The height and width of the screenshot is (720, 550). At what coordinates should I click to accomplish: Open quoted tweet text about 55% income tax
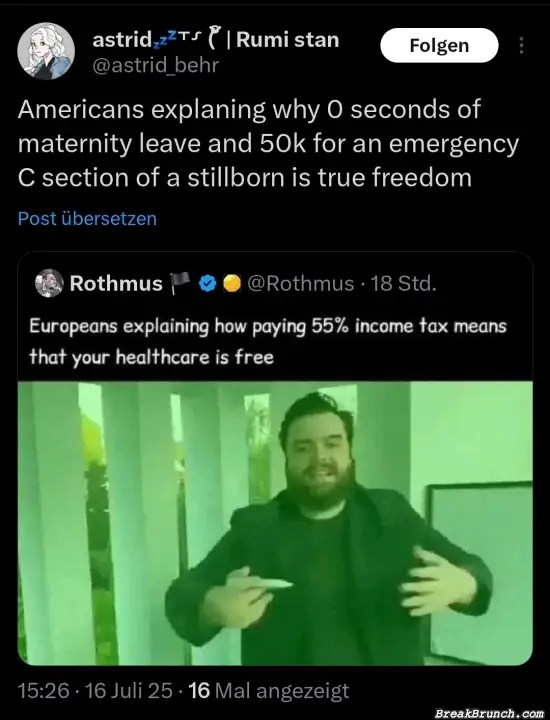tap(268, 341)
